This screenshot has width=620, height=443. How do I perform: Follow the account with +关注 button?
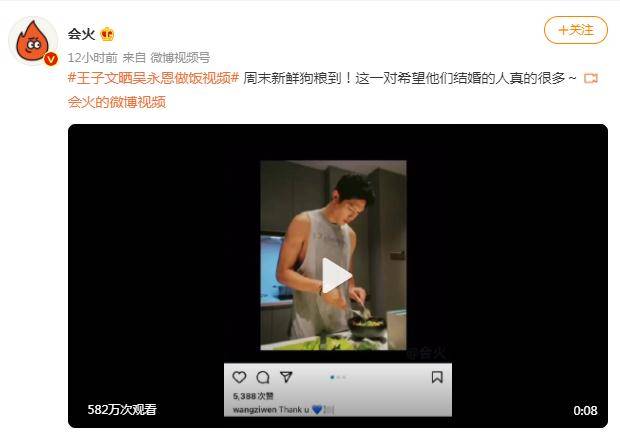[x=576, y=30]
